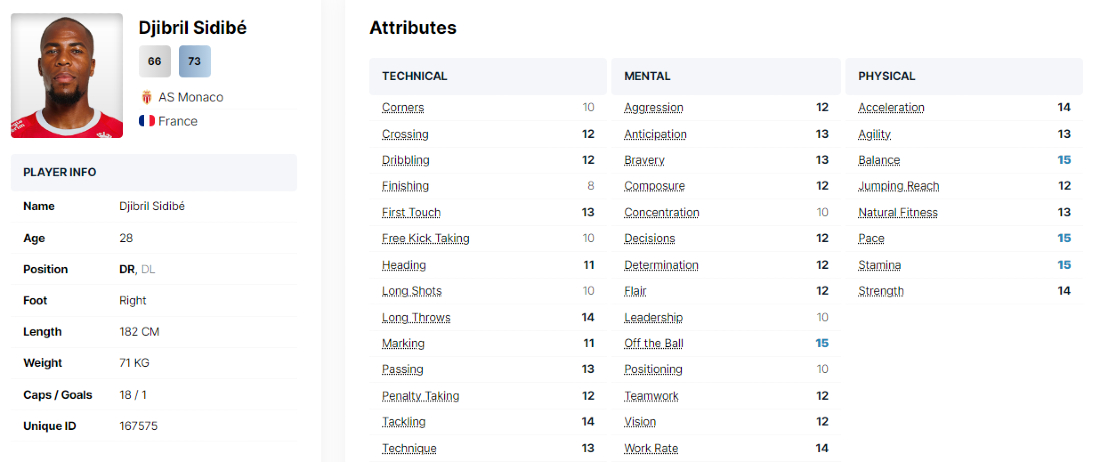1100x462 pixels.
Task: Click the Corners attribute label
Action: (x=403, y=107)
